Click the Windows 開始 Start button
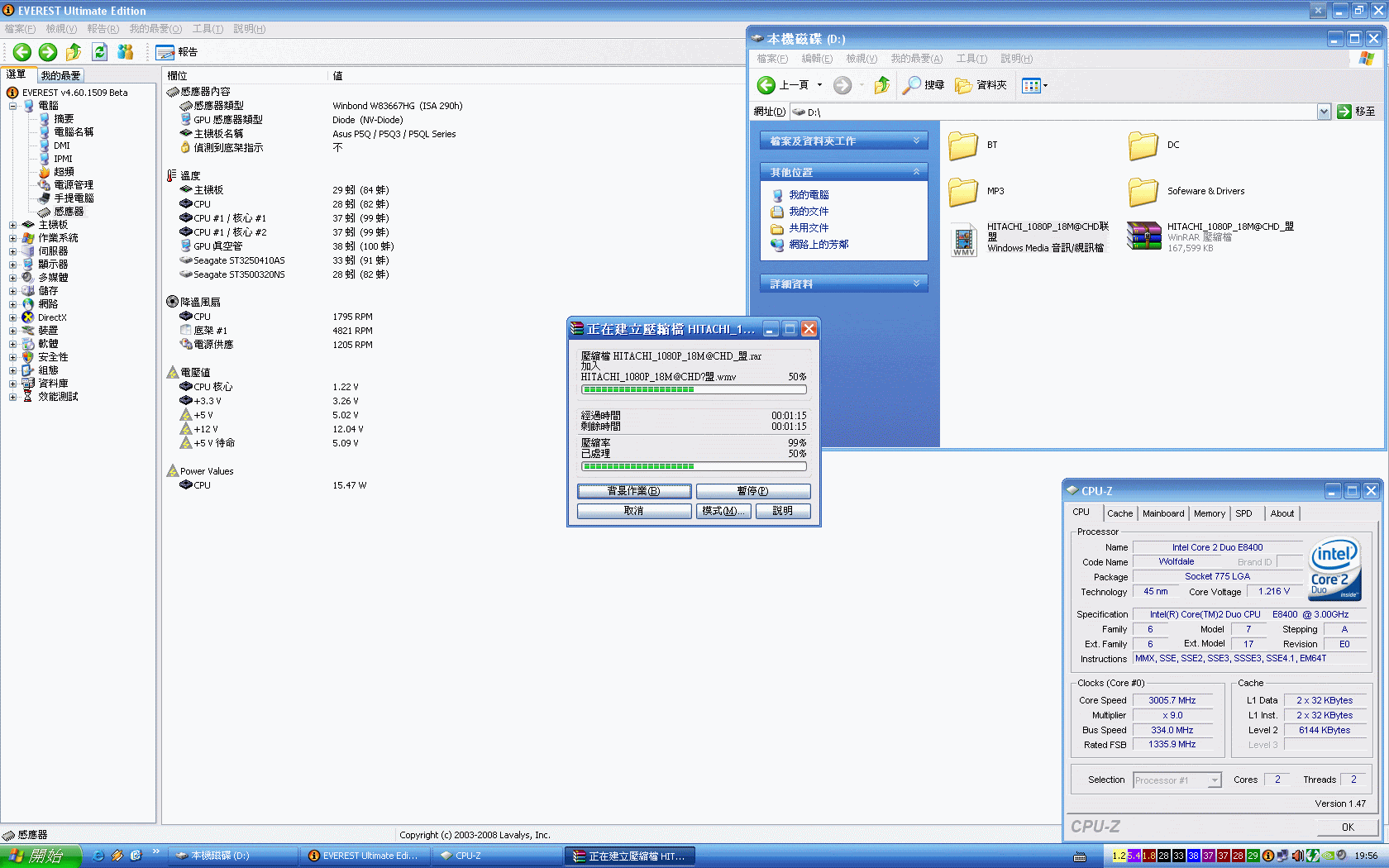1389x868 pixels. pyautogui.click(x=41, y=856)
